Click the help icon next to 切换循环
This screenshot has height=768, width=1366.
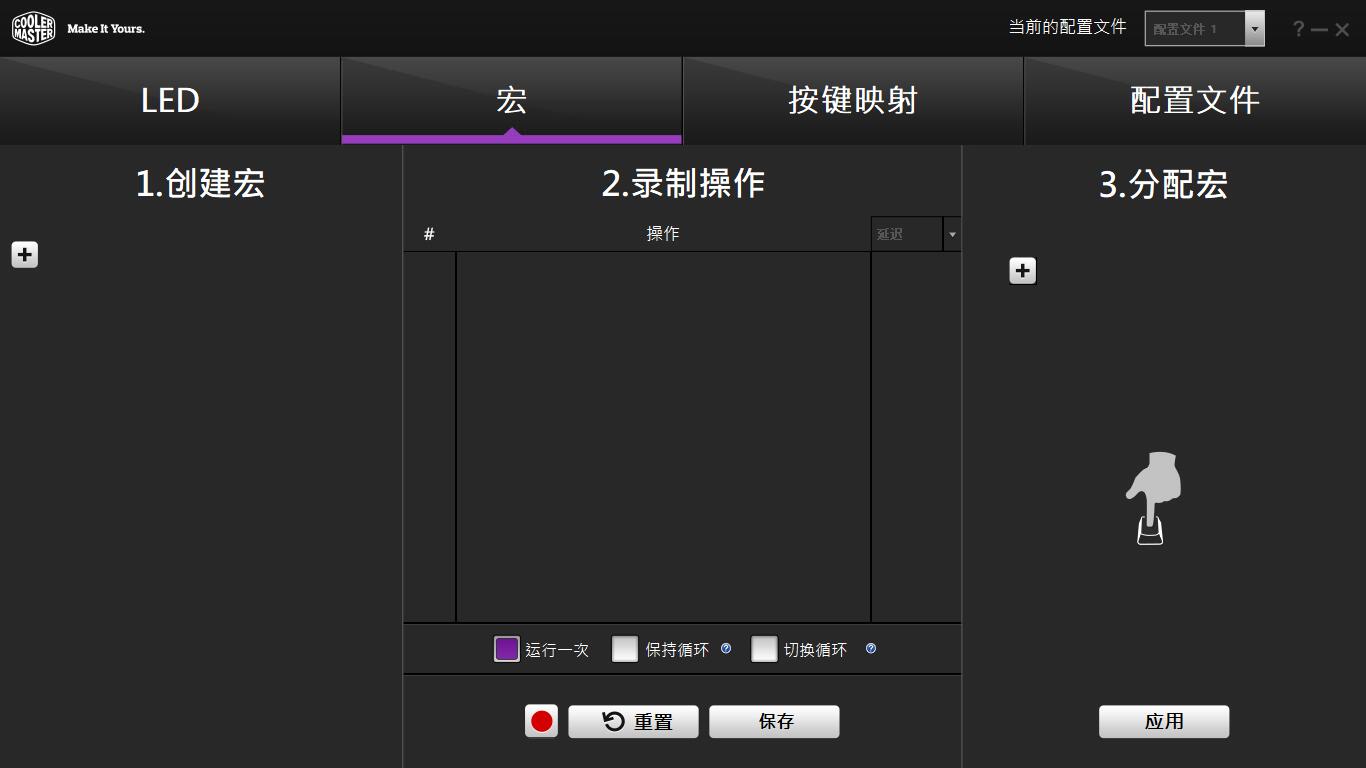coord(870,648)
